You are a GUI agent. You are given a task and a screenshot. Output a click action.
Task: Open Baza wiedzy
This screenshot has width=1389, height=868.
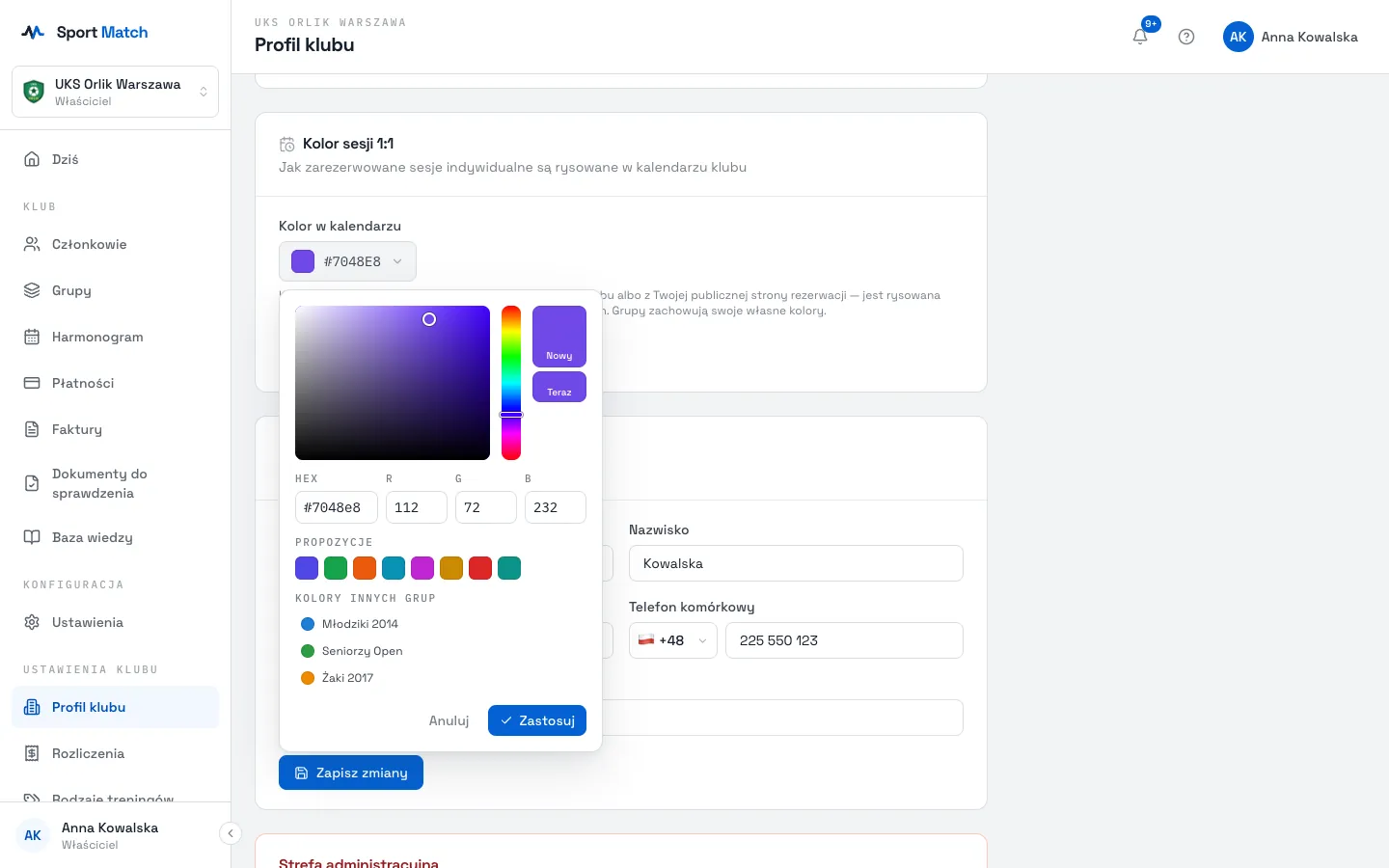click(116, 537)
